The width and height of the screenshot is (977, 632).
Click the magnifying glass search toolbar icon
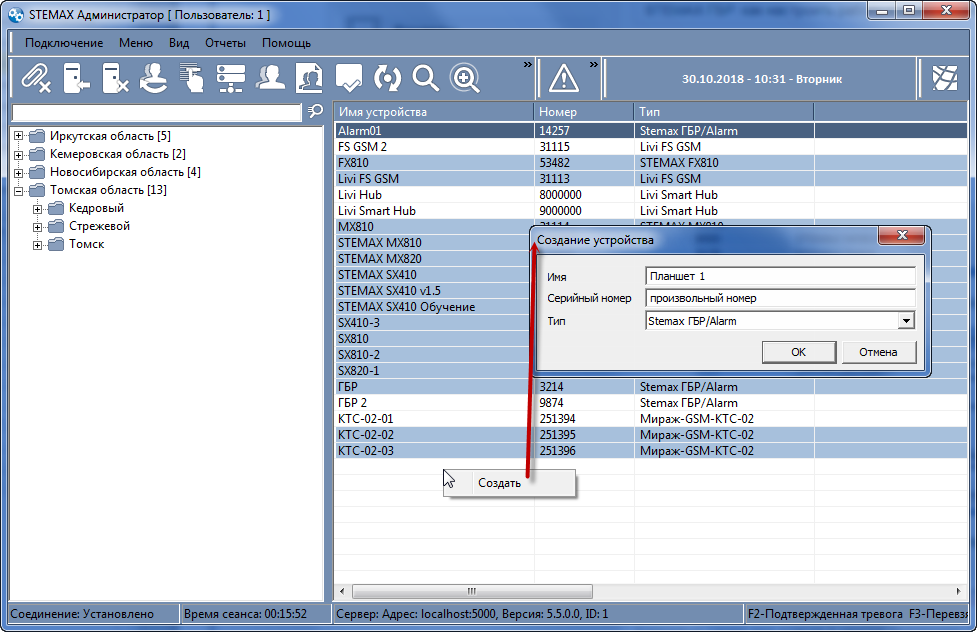(426, 79)
